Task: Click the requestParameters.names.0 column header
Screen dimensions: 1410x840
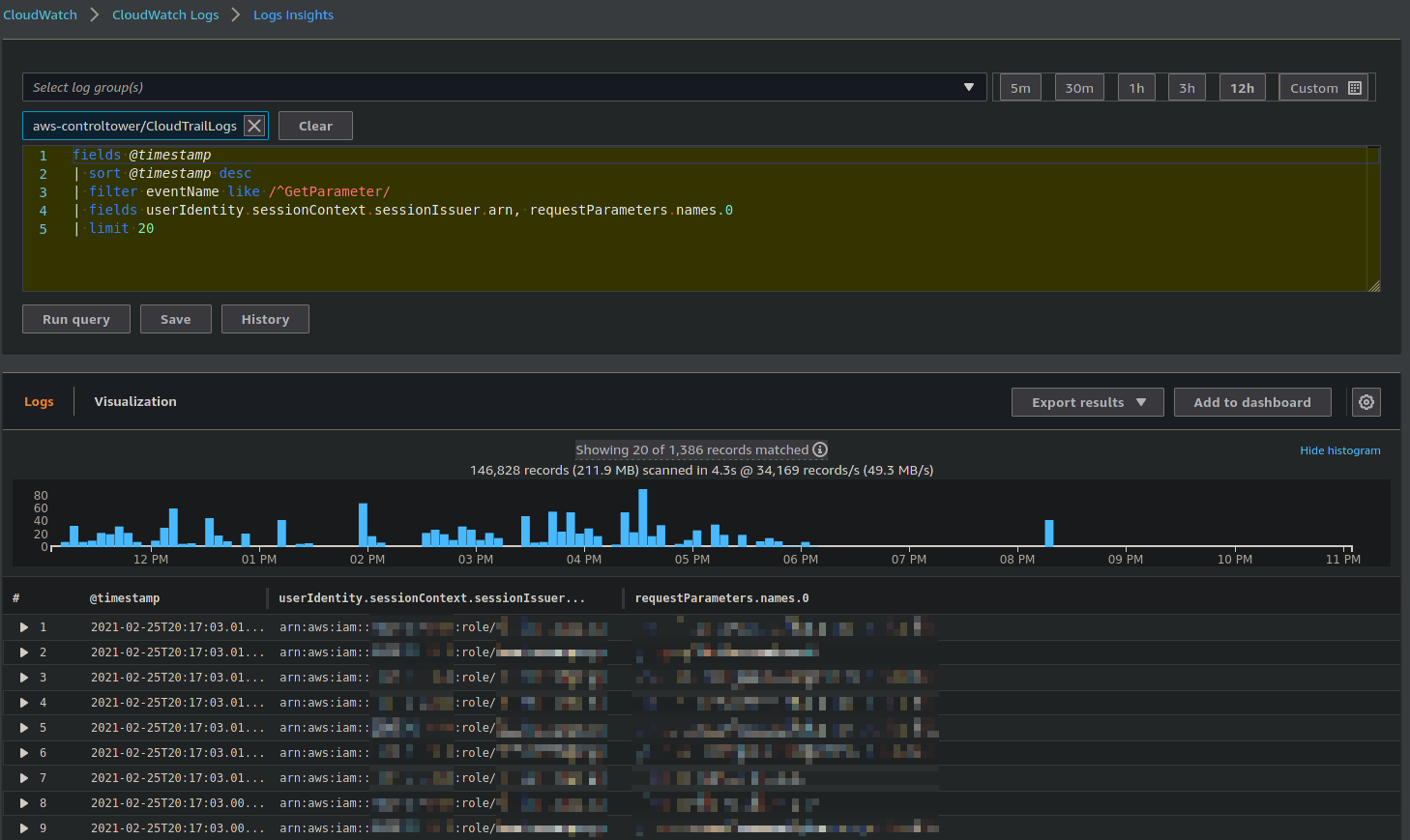Action: (x=721, y=598)
